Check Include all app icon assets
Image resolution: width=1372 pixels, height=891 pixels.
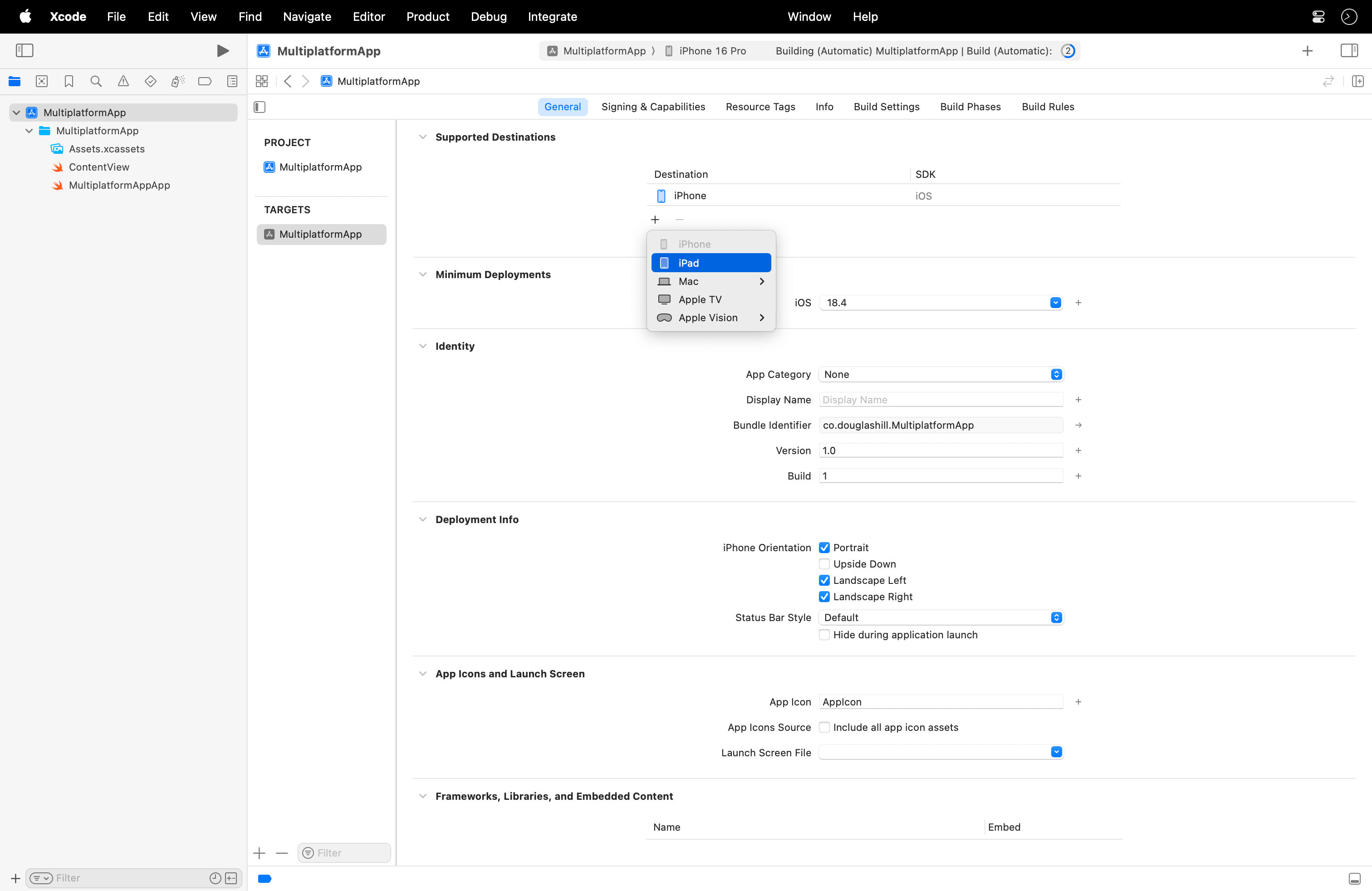coord(824,727)
